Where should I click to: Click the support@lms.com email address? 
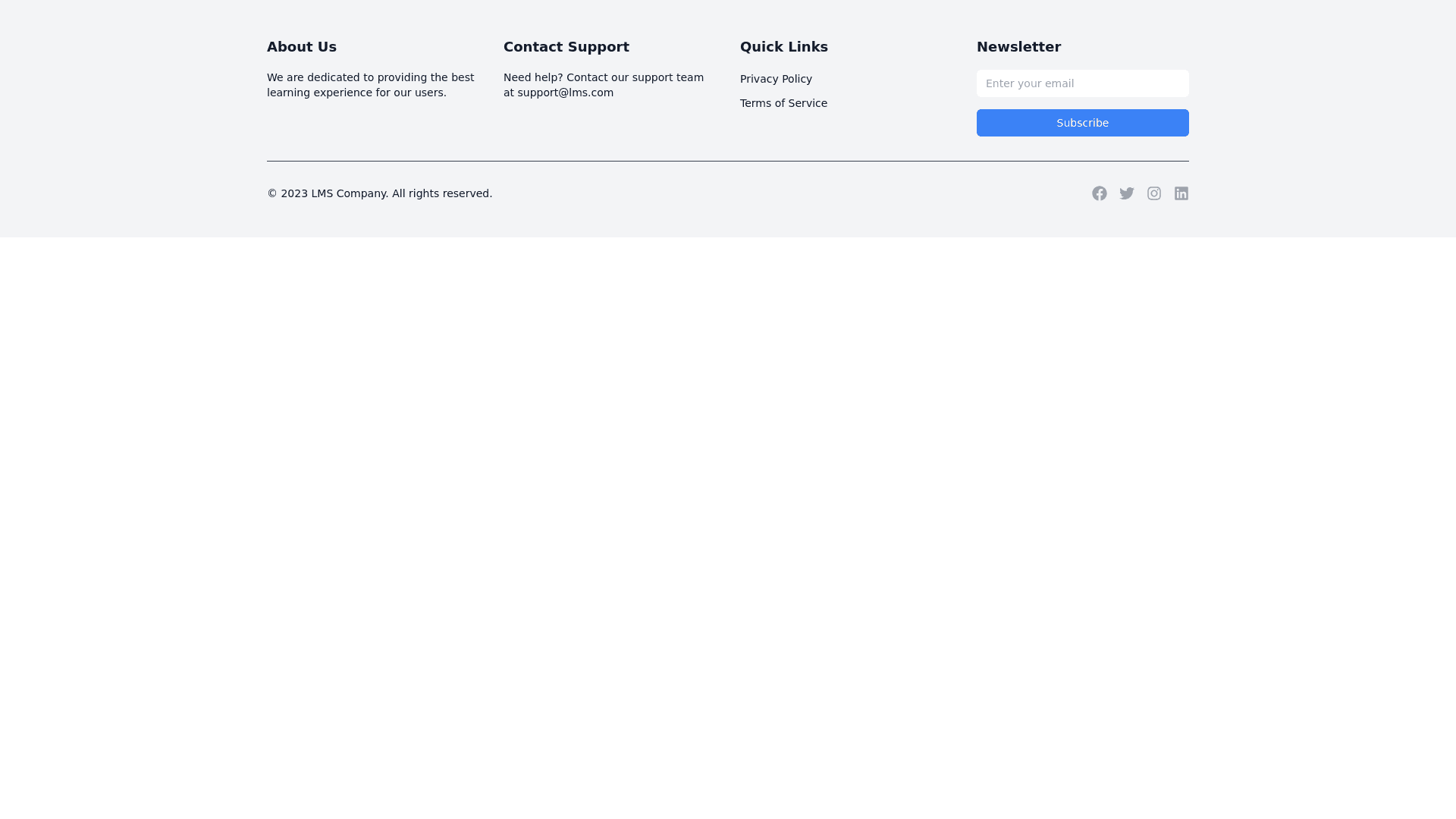pos(565,93)
